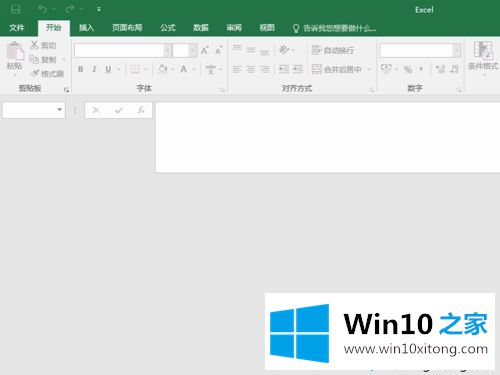This screenshot has width=500, height=375.
Task: Click the 格式刷 (Format Painter) brush
Action: (x=47, y=74)
